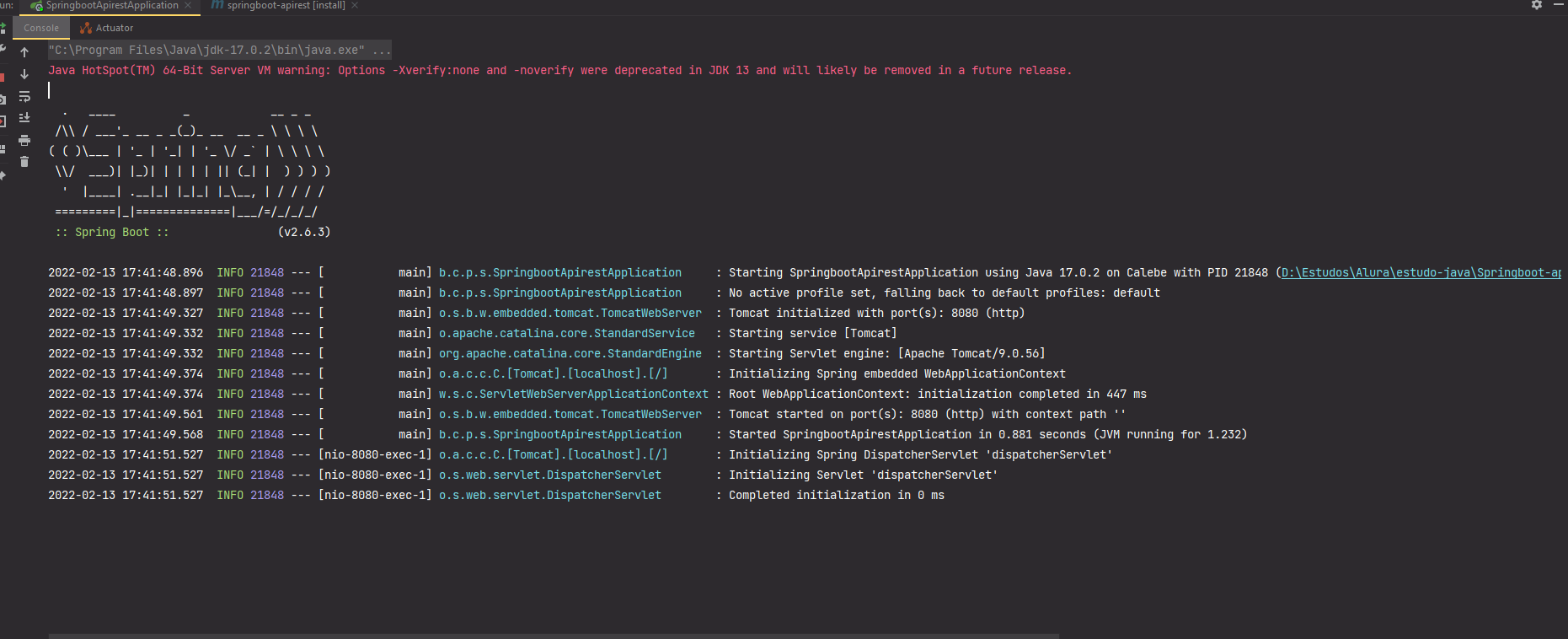Toggle scroll to end of console
The width and height of the screenshot is (1568, 639).
[24, 118]
